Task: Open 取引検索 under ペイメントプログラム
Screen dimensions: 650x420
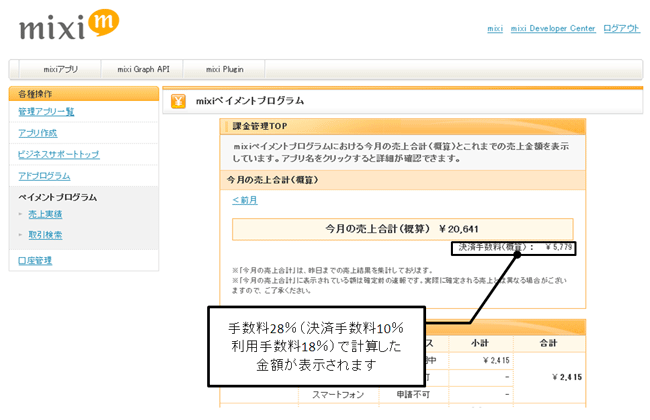Action: click(x=45, y=235)
